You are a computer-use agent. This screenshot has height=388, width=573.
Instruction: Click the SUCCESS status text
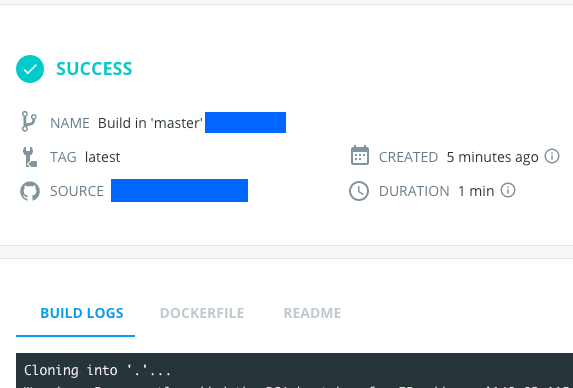click(x=94, y=69)
